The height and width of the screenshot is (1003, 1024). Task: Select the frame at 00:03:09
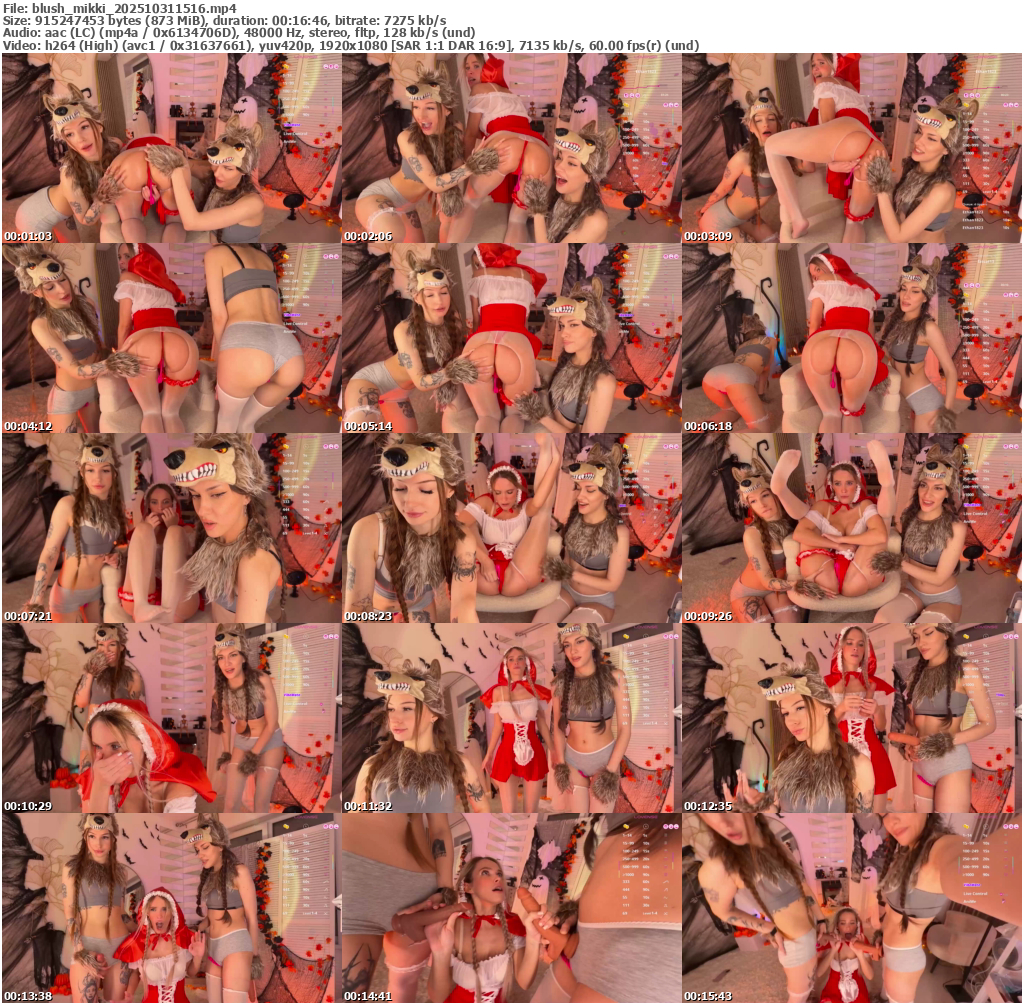click(852, 148)
